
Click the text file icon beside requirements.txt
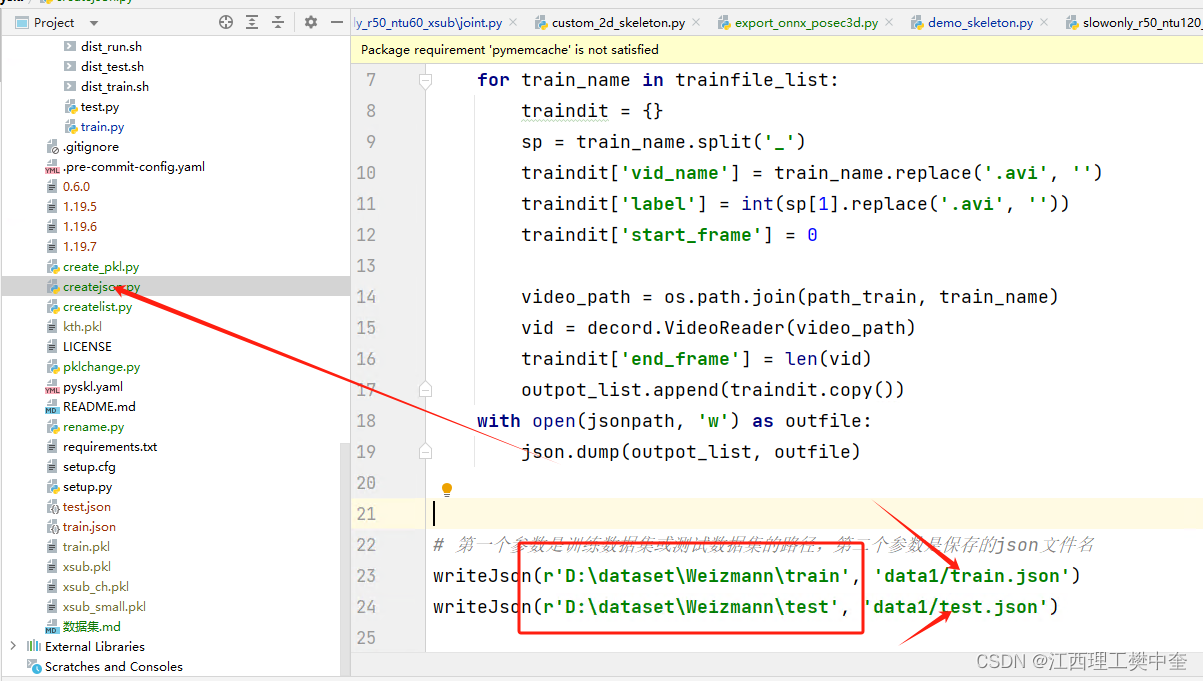[x=52, y=447]
